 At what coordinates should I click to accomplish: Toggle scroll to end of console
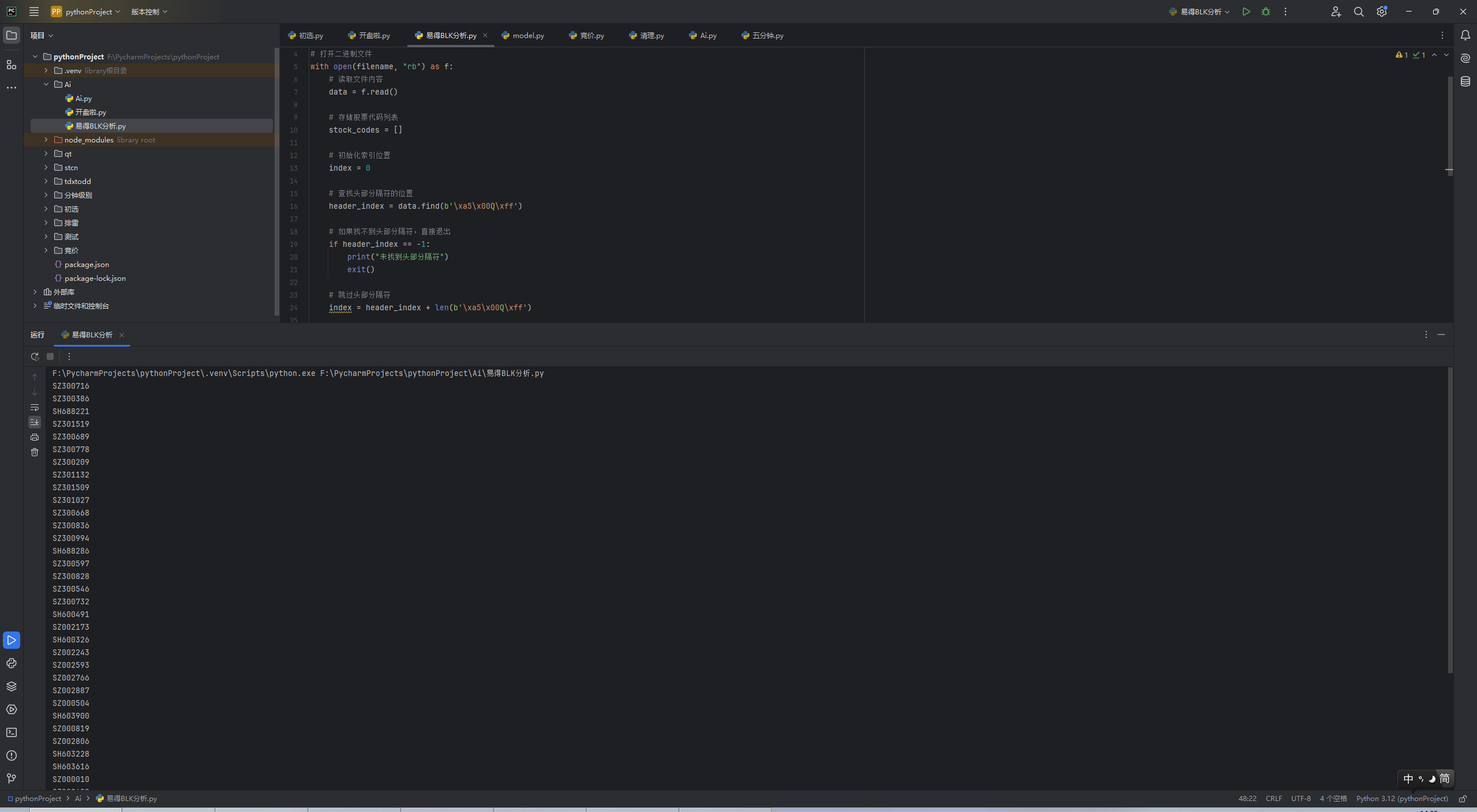pyautogui.click(x=35, y=422)
